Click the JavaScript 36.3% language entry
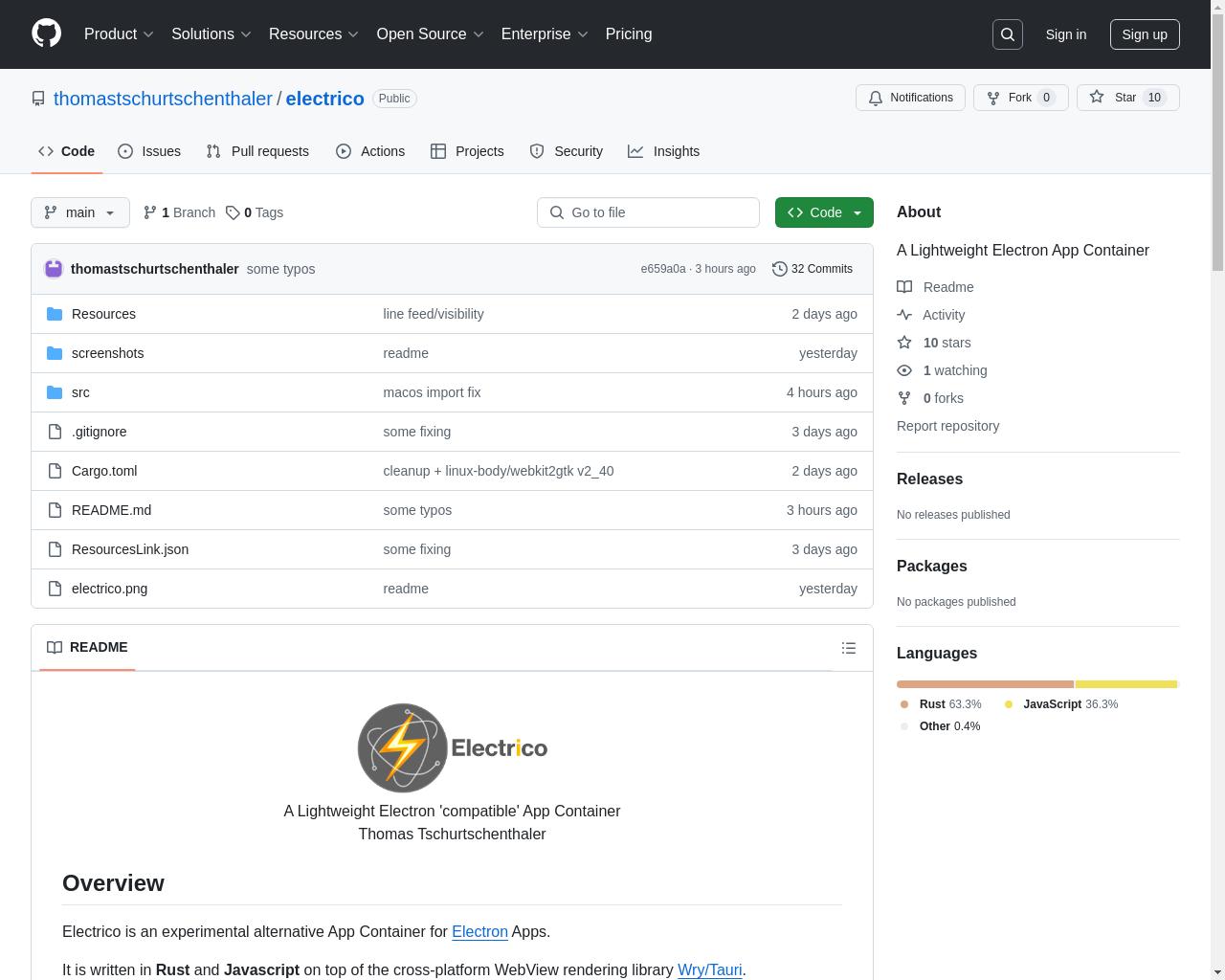This screenshot has width=1225, height=980. point(1060,704)
